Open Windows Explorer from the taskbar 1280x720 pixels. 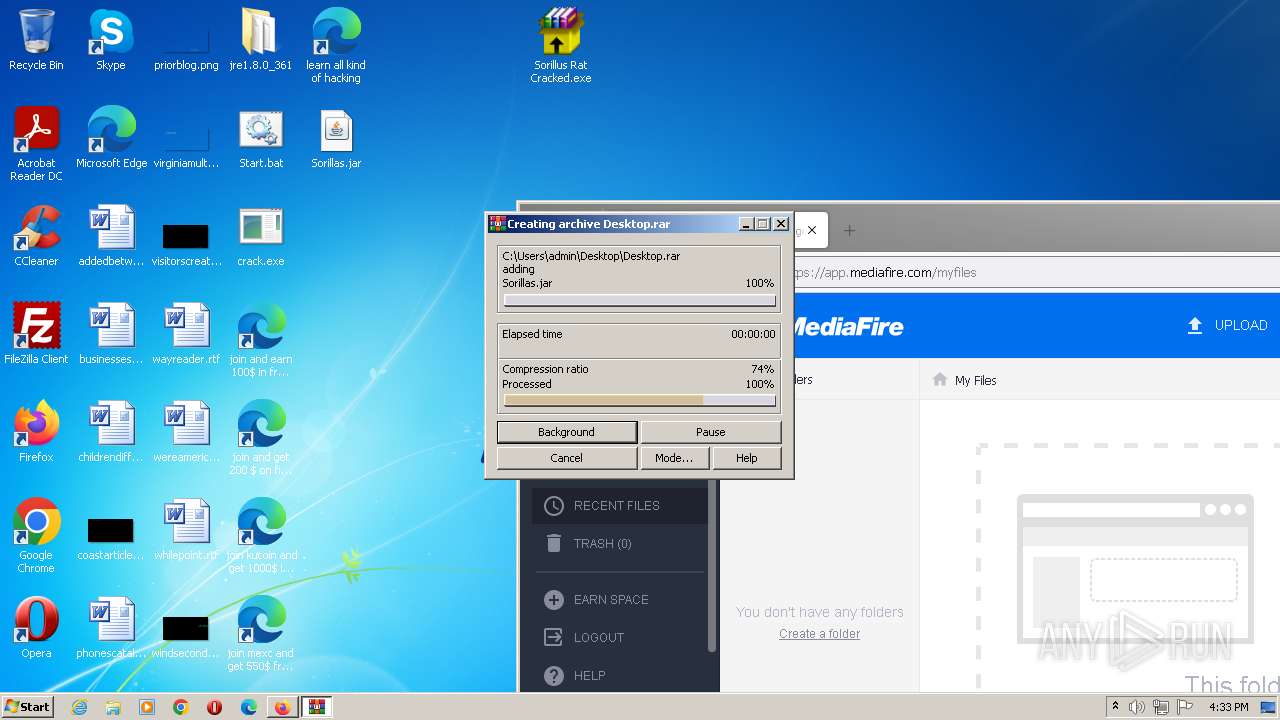pyautogui.click(x=113, y=707)
